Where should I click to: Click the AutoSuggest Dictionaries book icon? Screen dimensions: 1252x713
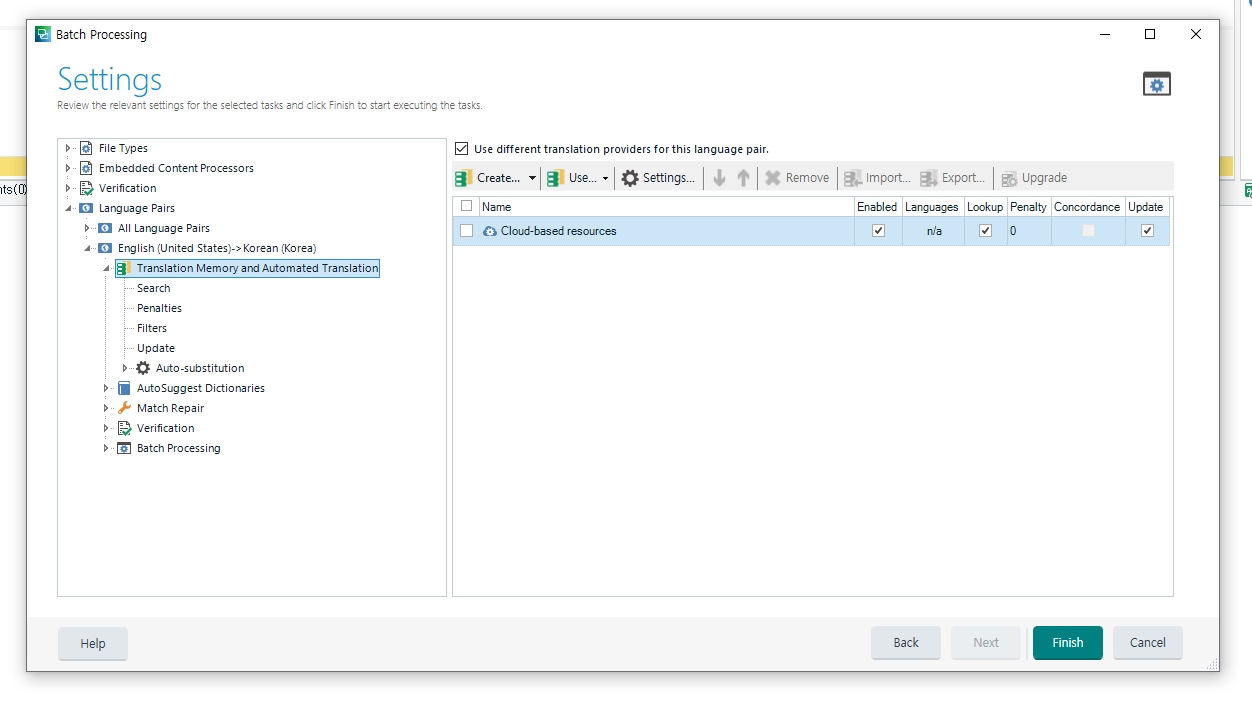124,388
